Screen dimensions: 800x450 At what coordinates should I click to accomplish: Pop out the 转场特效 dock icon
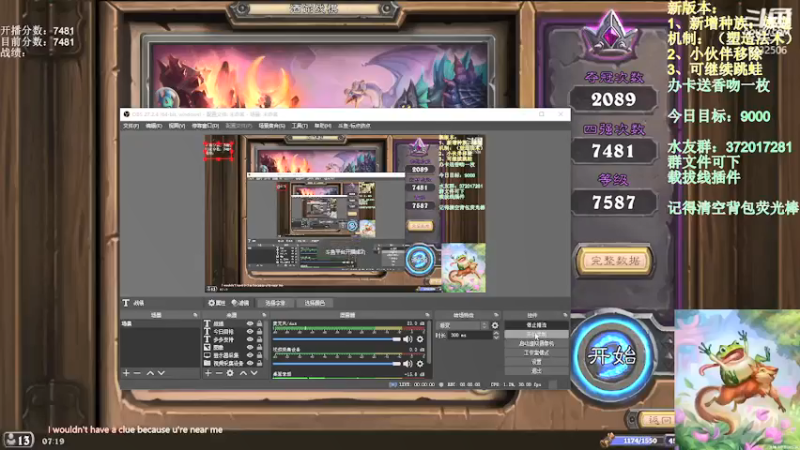[496, 315]
